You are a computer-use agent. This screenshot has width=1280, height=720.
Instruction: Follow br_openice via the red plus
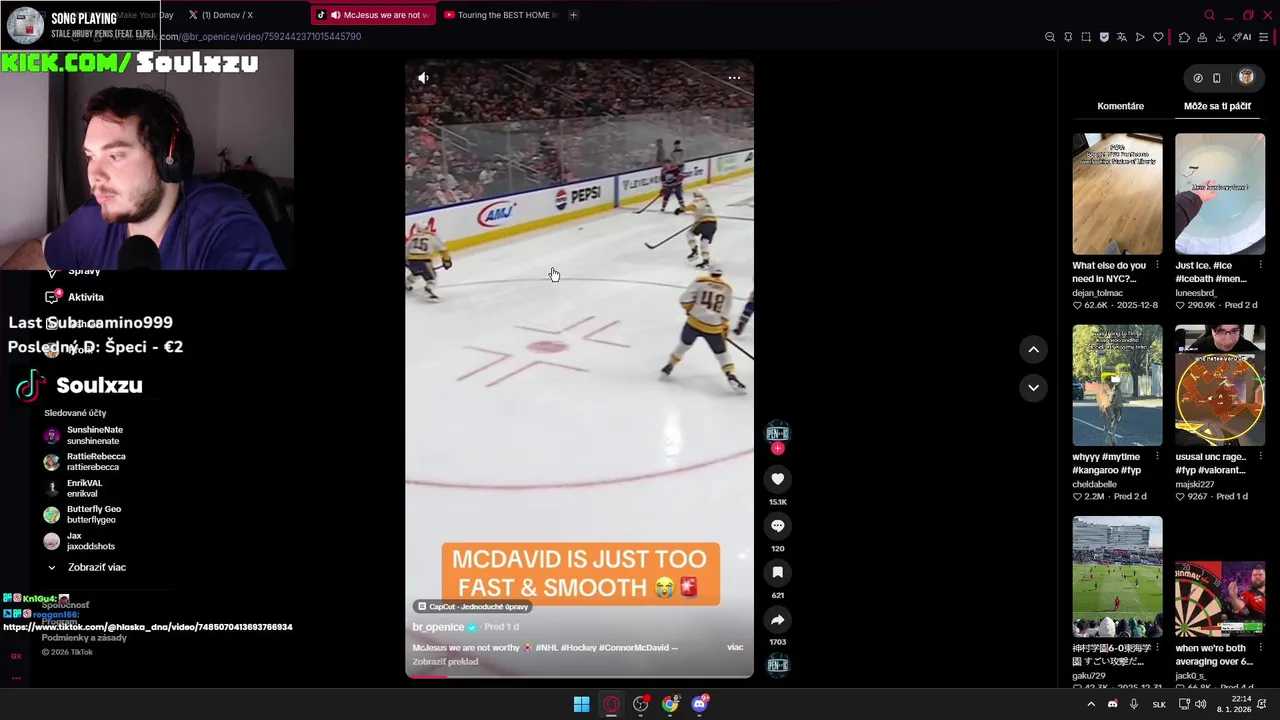777,449
